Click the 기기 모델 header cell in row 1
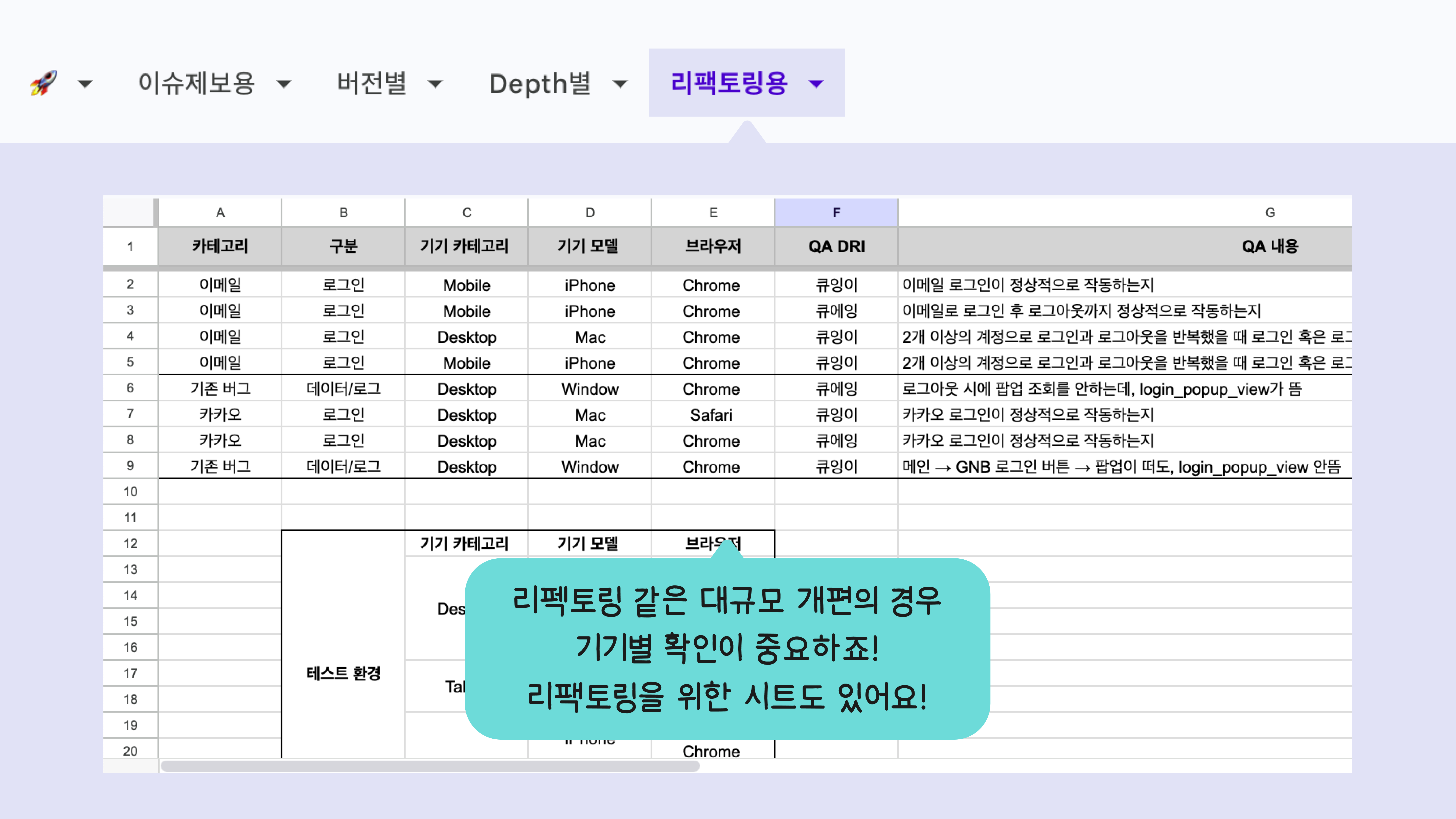1456x819 pixels. (x=589, y=246)
